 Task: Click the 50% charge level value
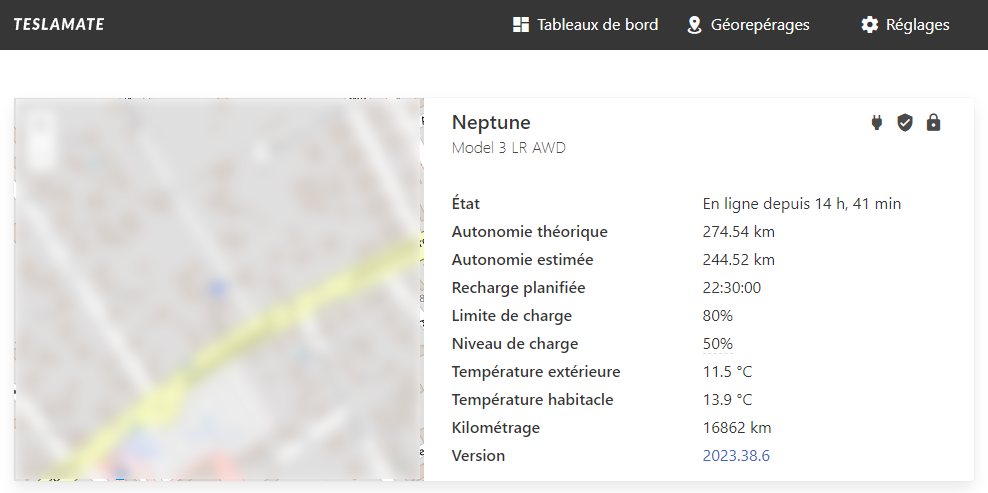tap(718, 344)
